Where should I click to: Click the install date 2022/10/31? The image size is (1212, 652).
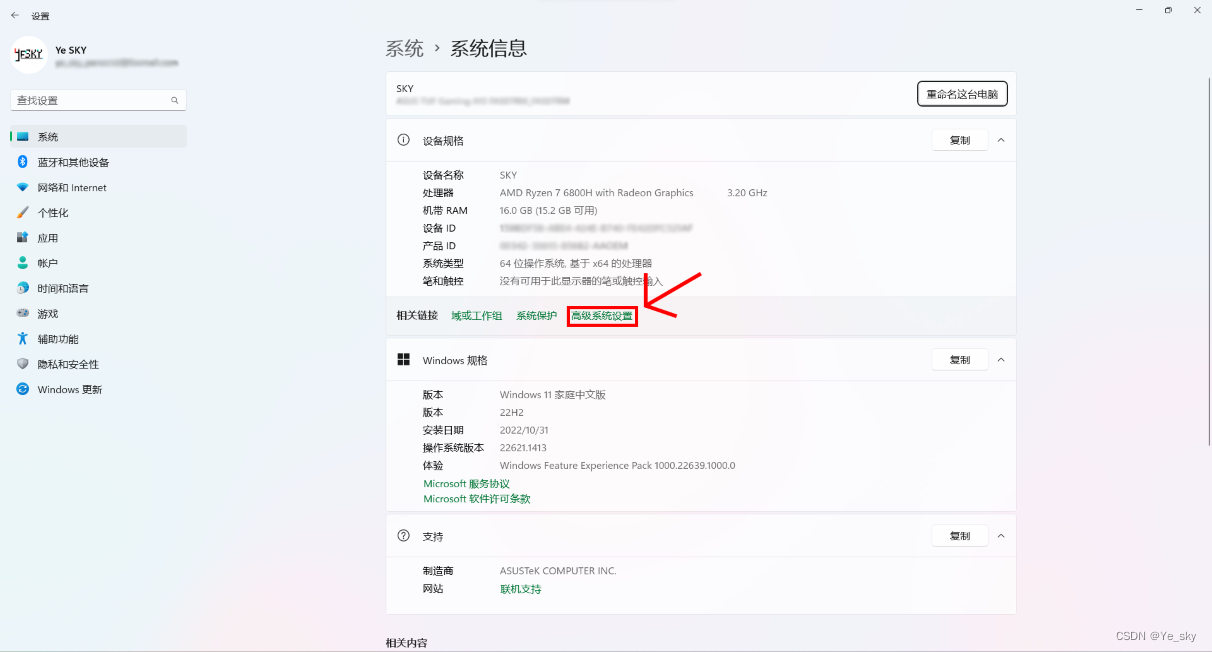[523, 430]
